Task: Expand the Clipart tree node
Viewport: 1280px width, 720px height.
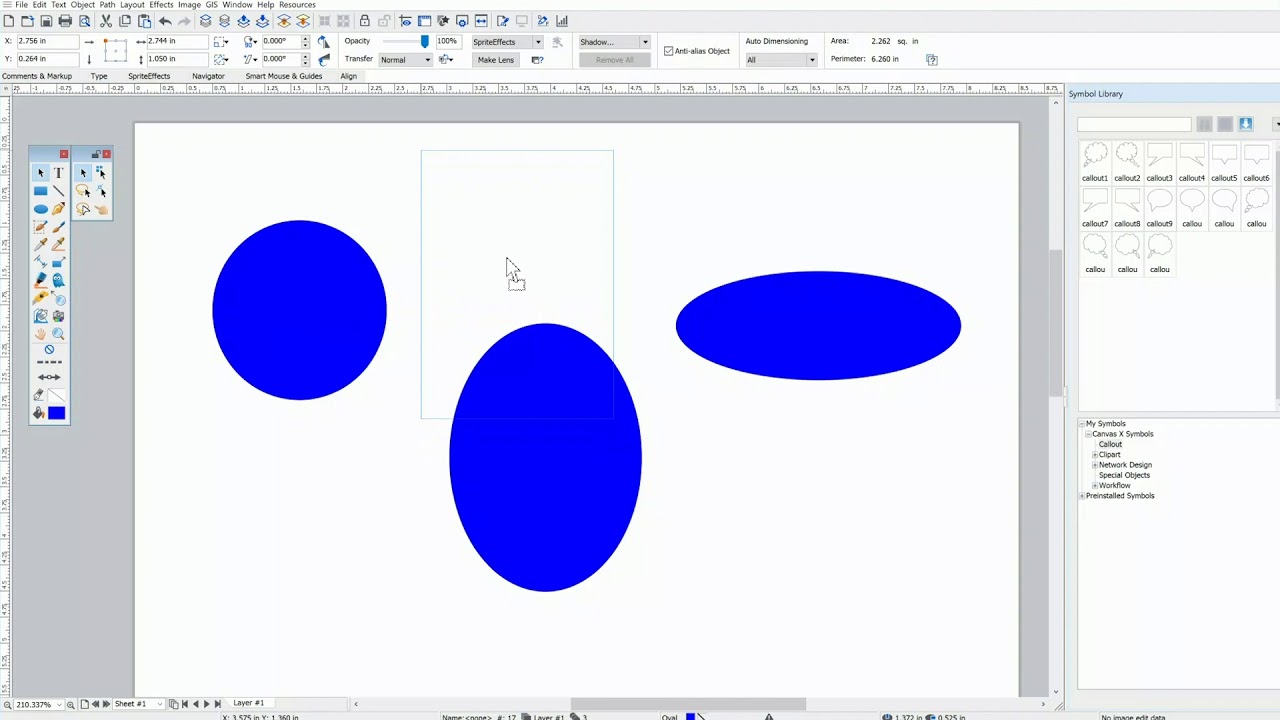Action: pos(1095,455)
